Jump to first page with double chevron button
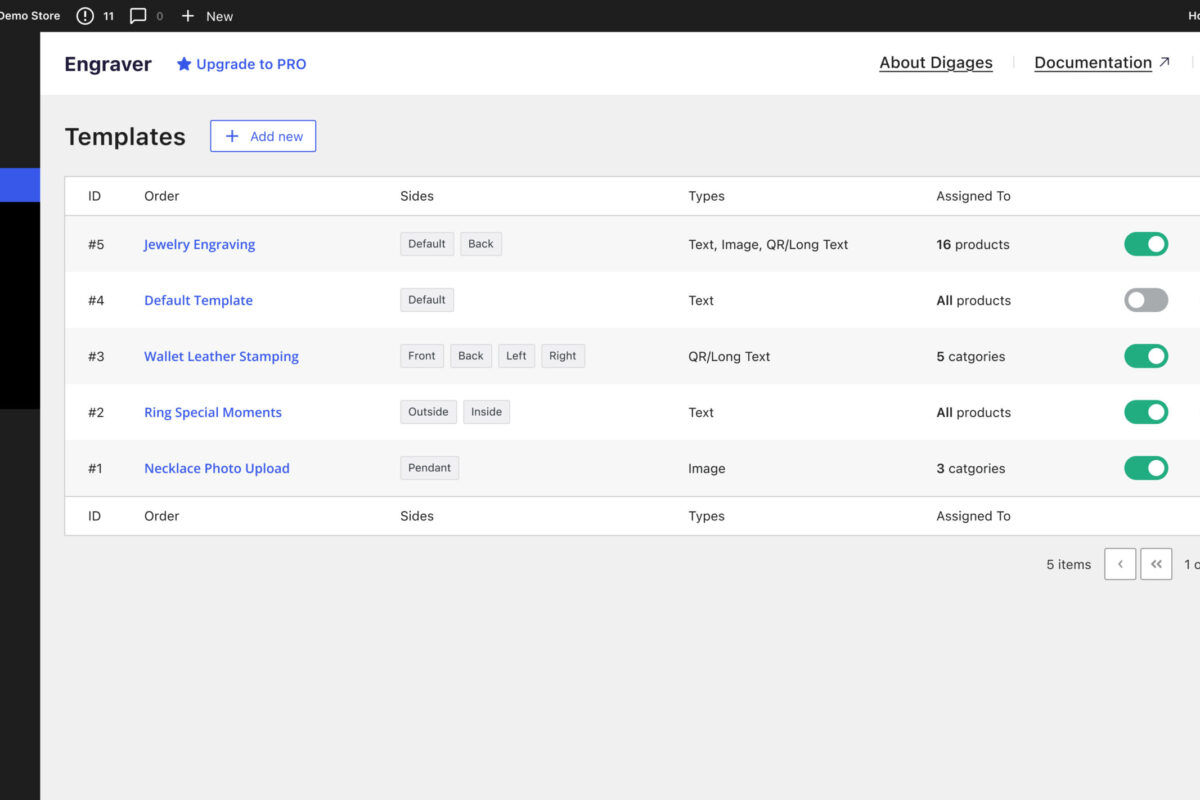The width and height of the screenshot is (1200, 800). 1156,564
